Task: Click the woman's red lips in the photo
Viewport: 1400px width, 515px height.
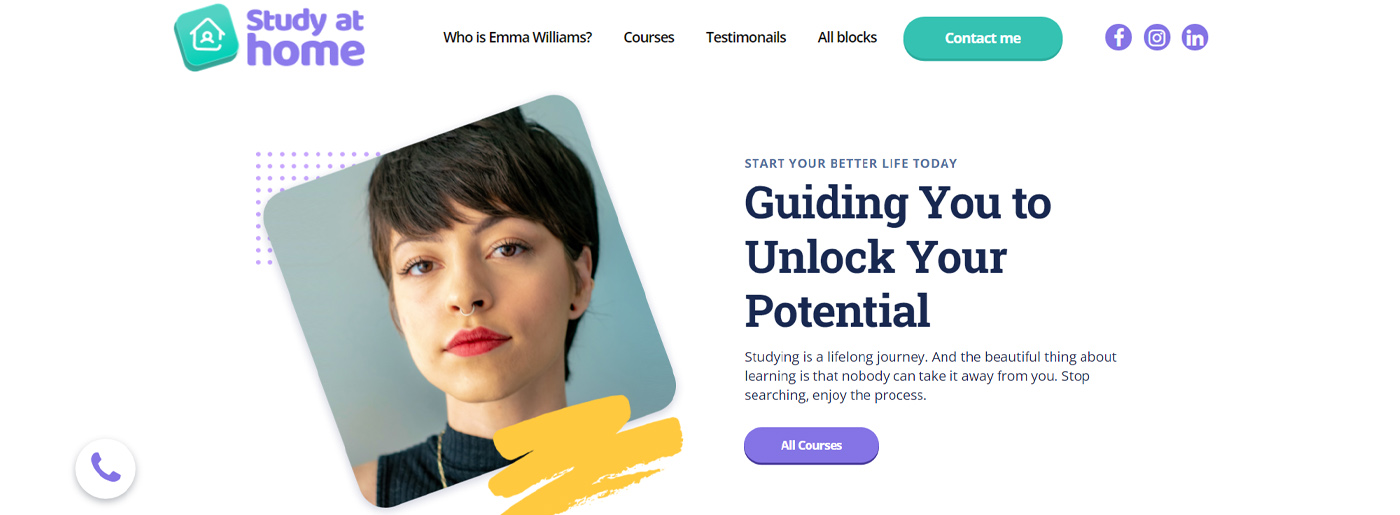Action: click(479, 342)
